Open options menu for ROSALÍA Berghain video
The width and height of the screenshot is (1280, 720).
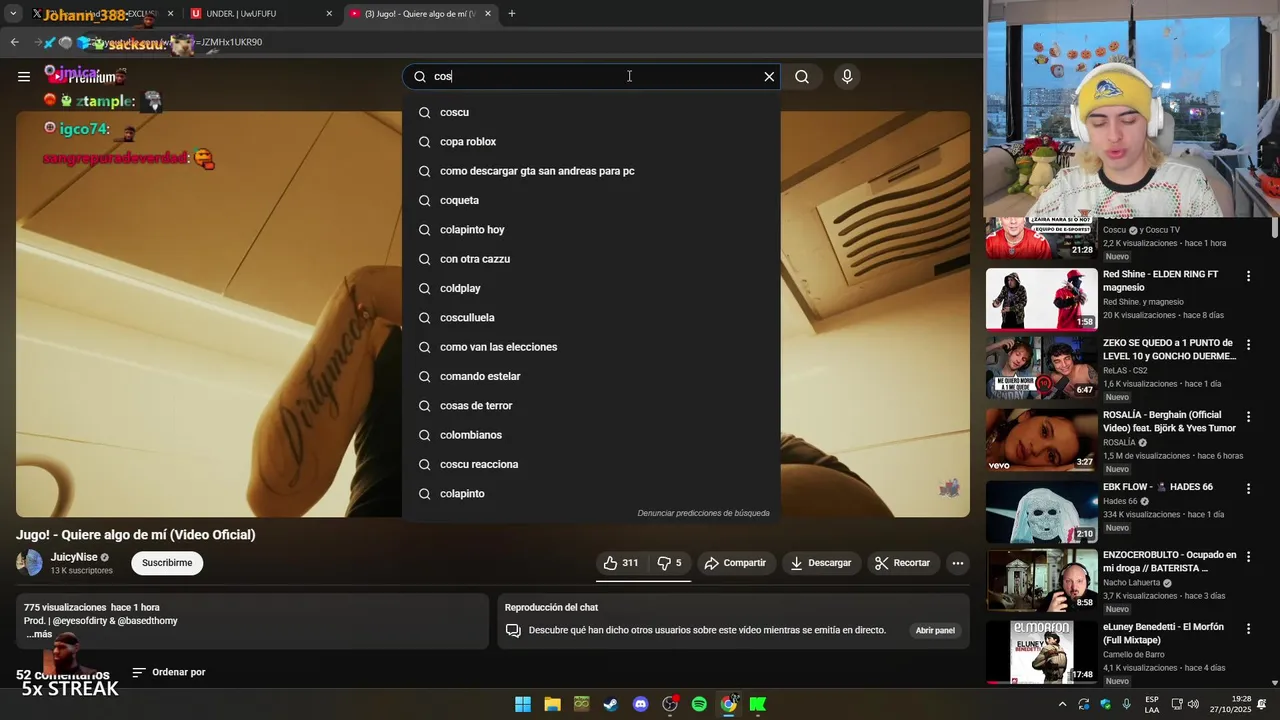point(1248,416)
